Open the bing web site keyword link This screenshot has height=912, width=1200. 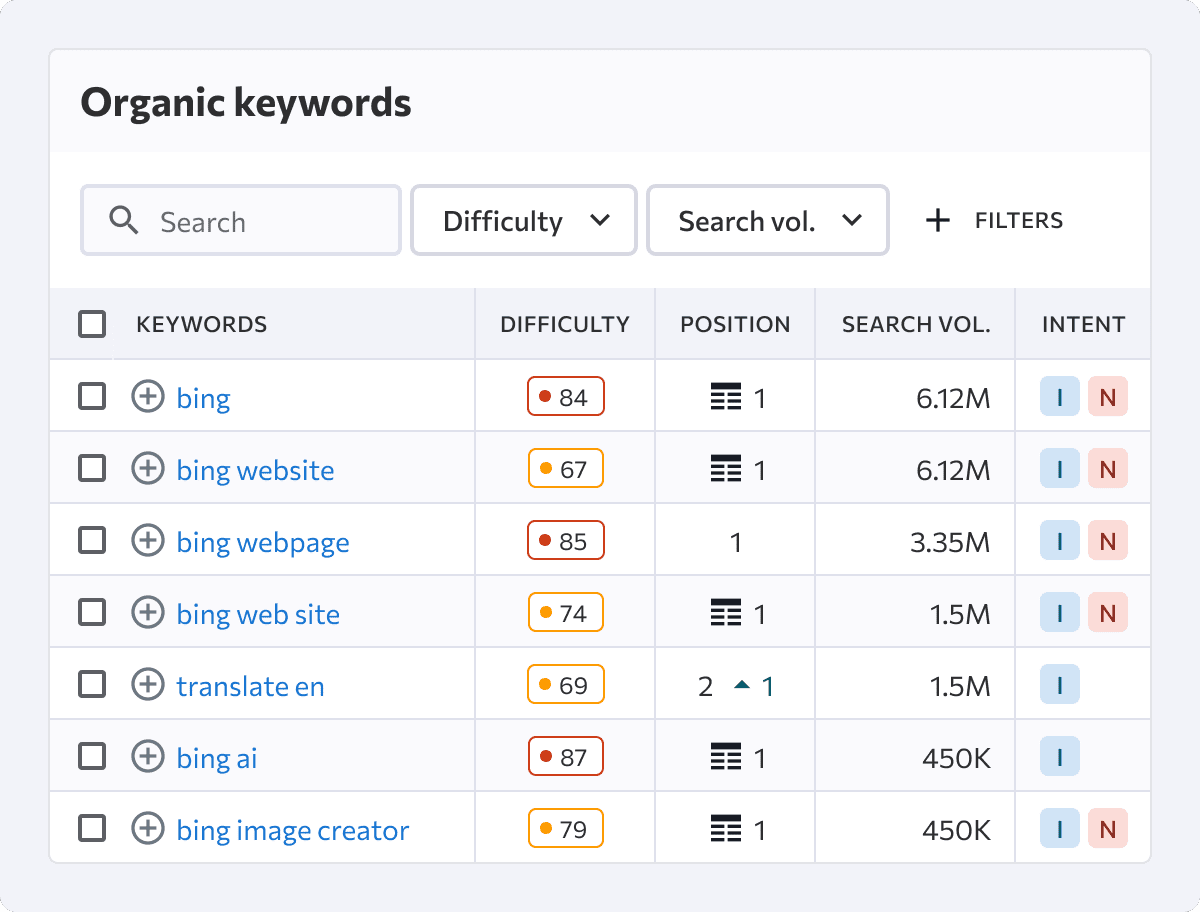[258, 615]
